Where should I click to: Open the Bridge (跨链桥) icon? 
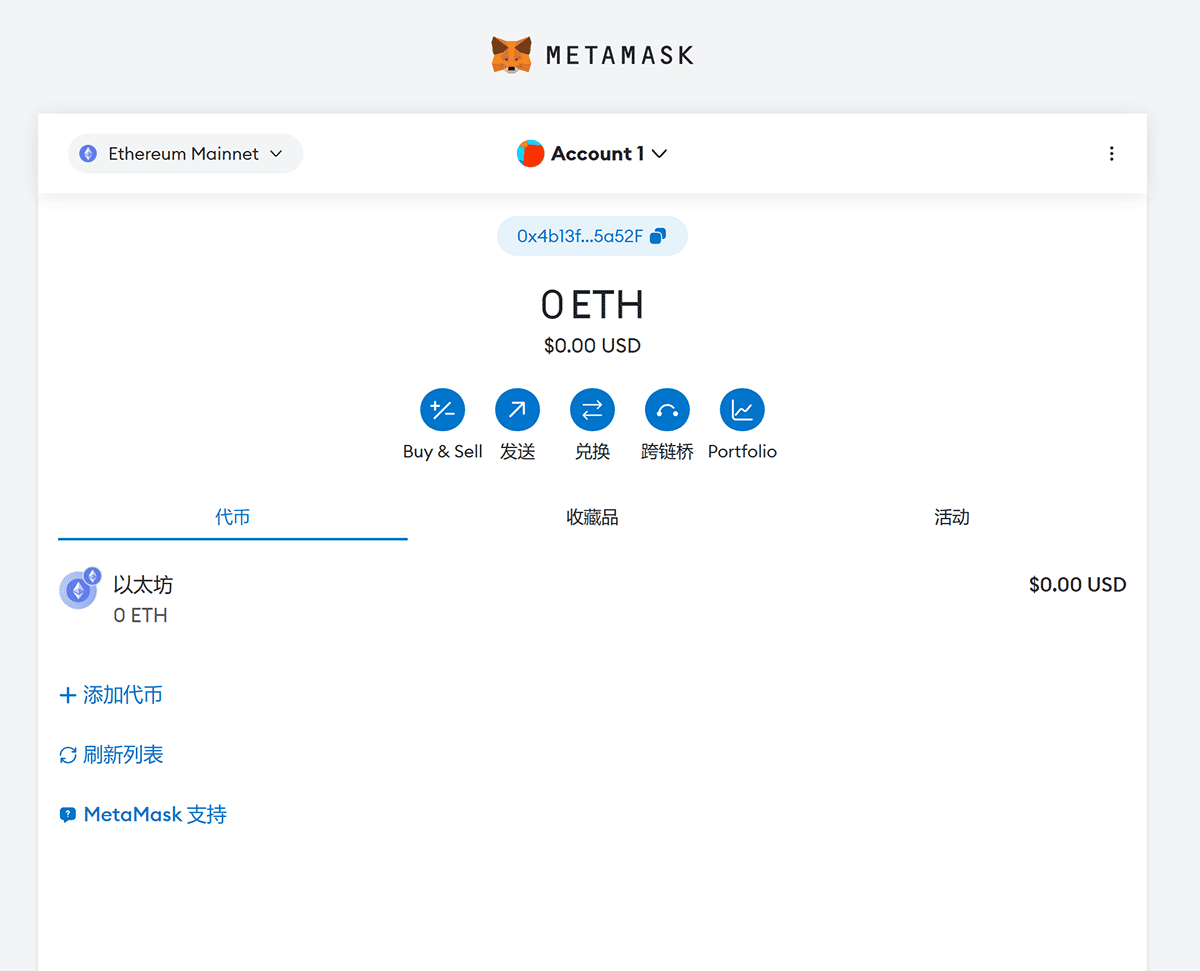point(667,410)
